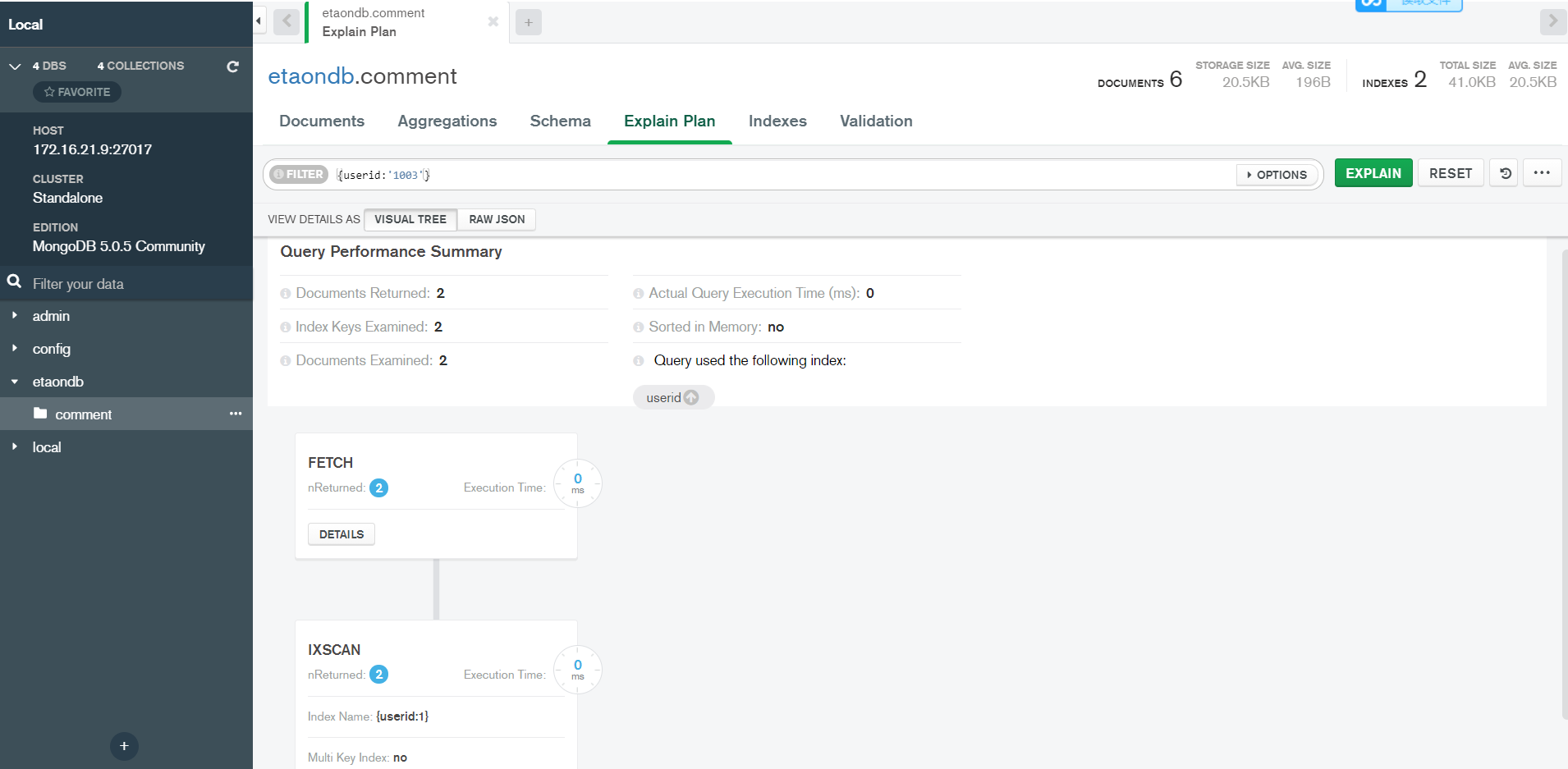
Task: Expand query OPTIONS
Action: (1277, 175)
